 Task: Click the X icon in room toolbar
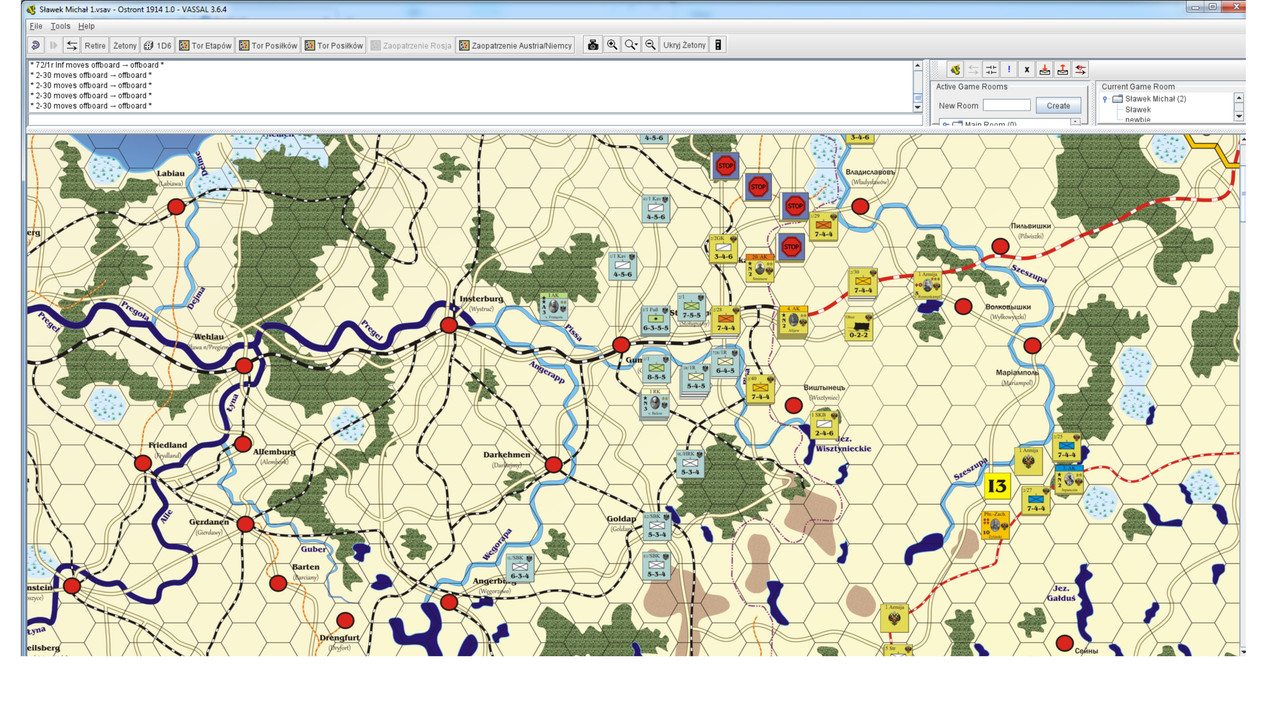pos(1027,69)
